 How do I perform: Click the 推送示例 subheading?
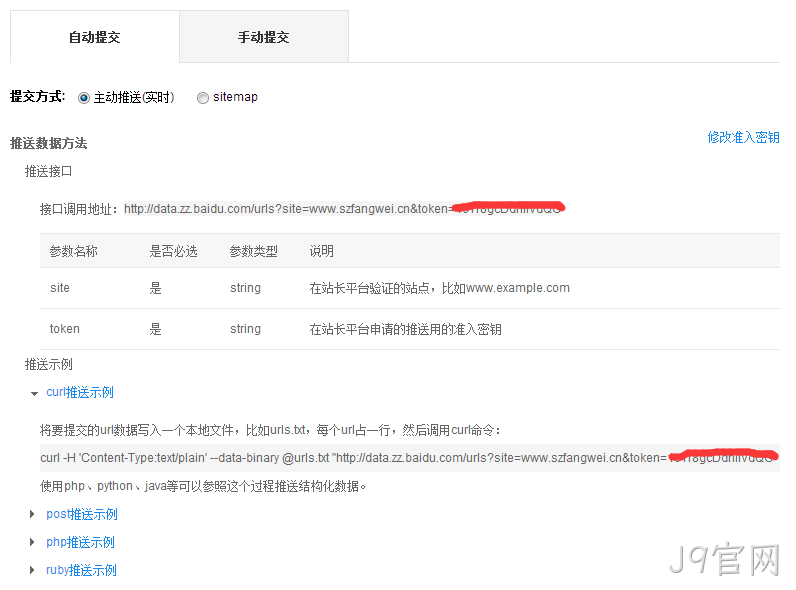point(49,365)
